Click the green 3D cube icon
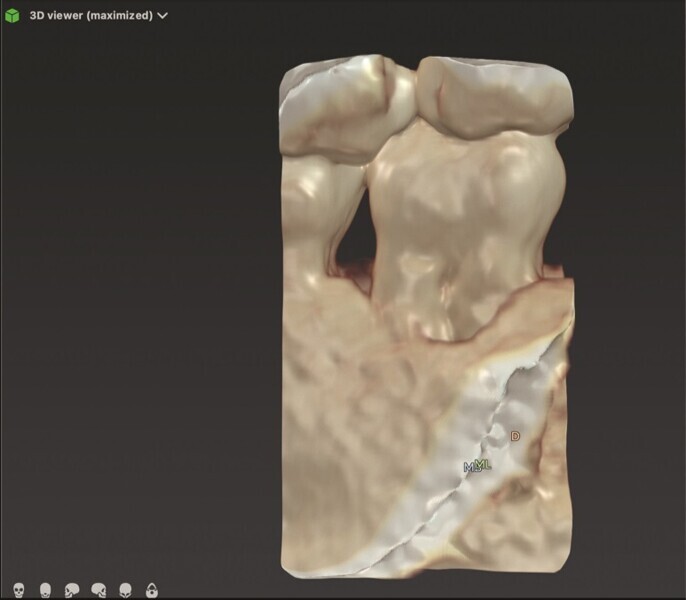The image size is (686, 600). coord(12,16)
